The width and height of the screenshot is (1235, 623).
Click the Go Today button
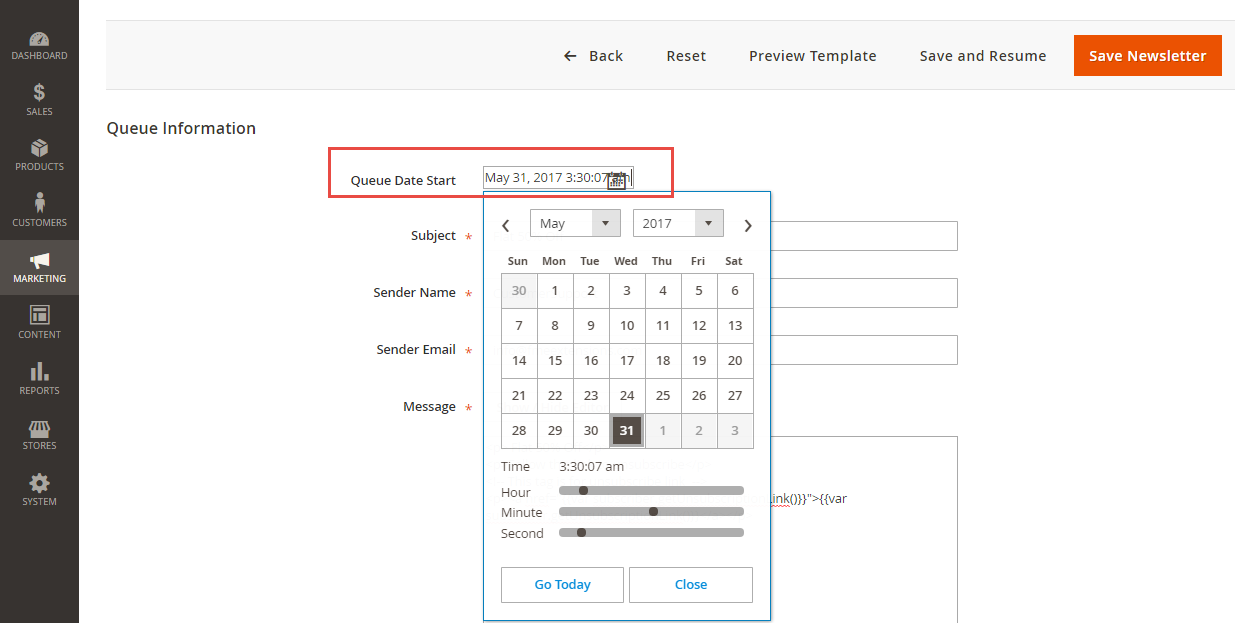(x=562, y=585)
